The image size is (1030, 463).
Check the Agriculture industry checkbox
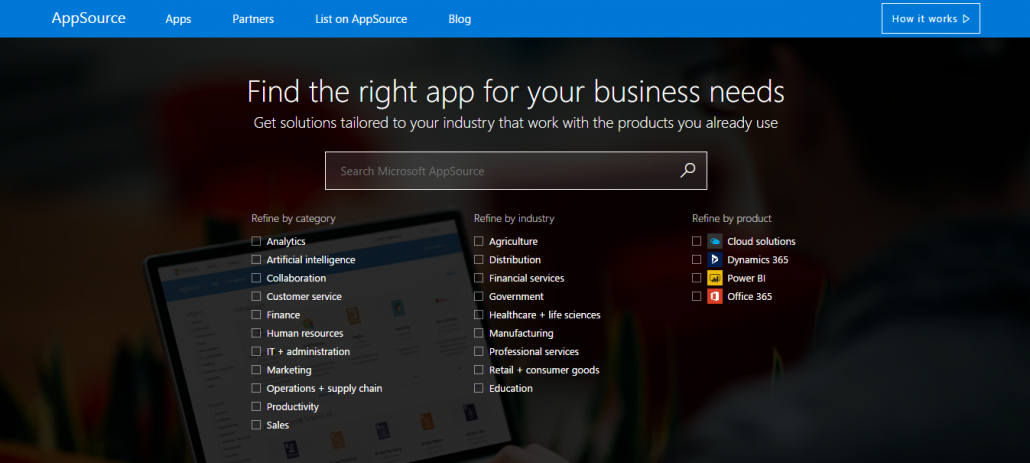(x=479, y=241)
